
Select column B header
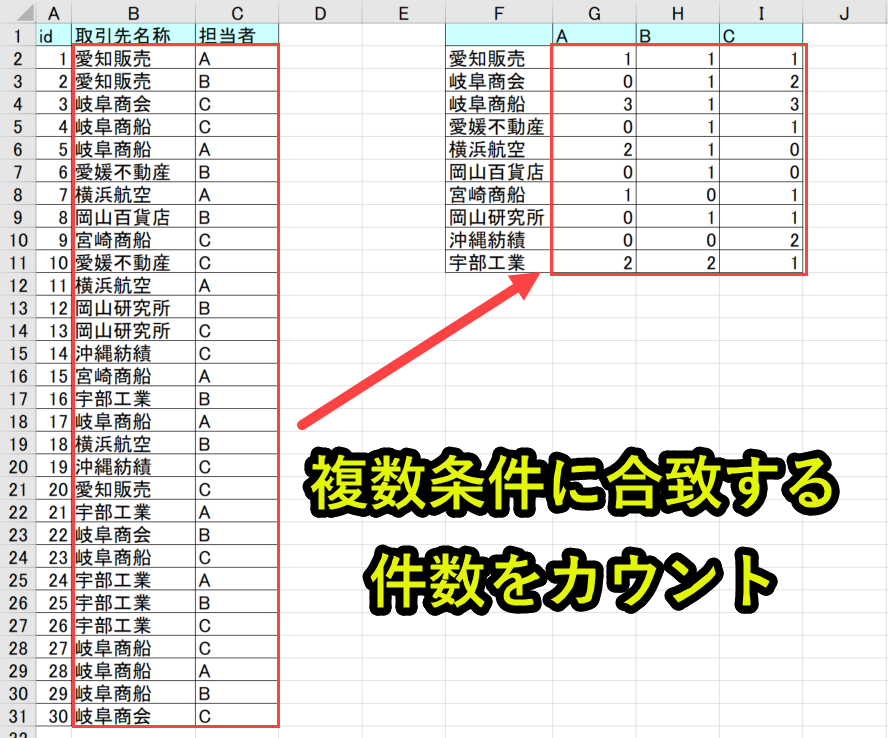(134, 12)
